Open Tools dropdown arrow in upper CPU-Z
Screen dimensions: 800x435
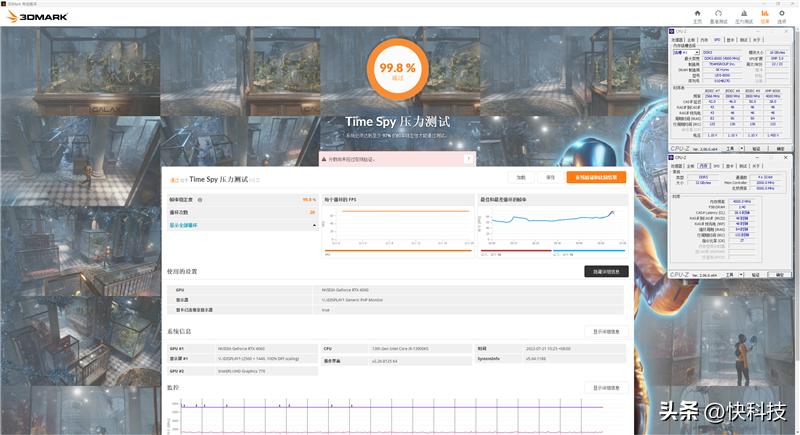click(743, 148)
